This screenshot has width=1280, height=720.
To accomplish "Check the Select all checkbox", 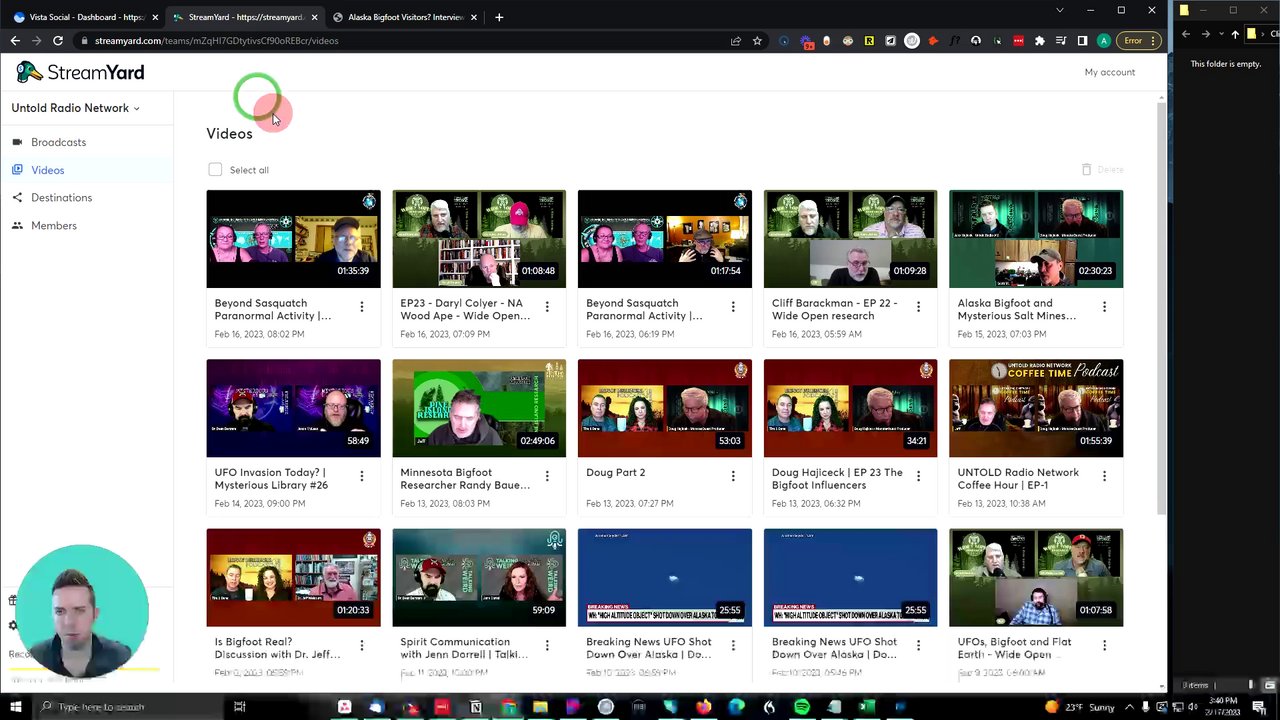I will pos(215,170).
